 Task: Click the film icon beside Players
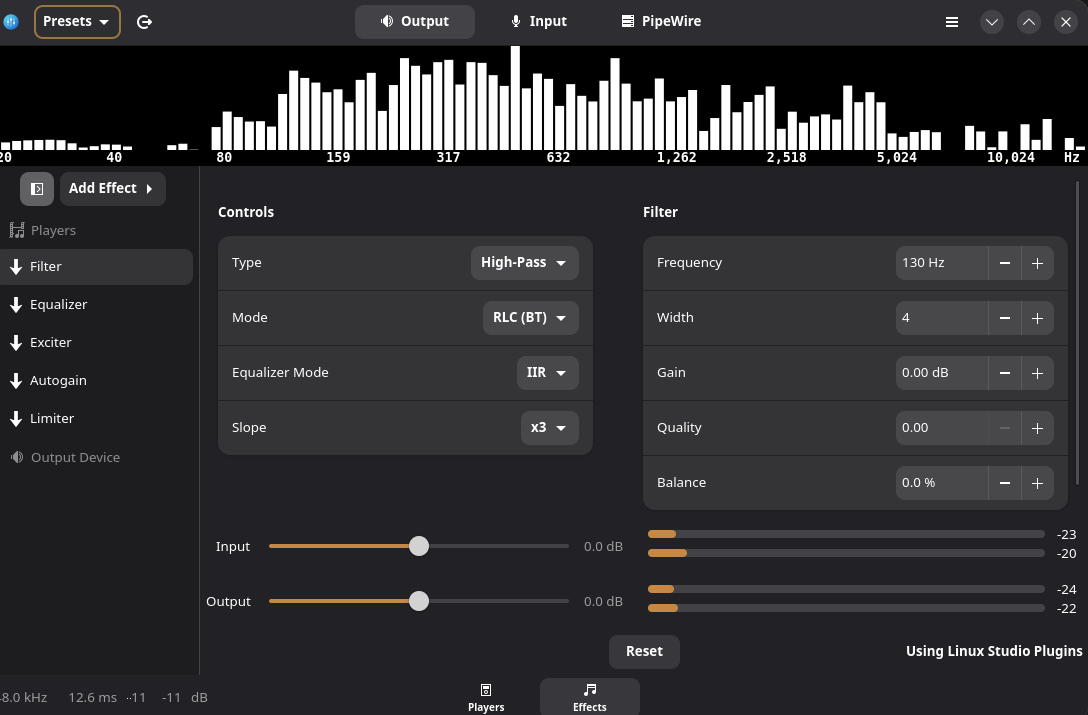(x=17, y=230)
